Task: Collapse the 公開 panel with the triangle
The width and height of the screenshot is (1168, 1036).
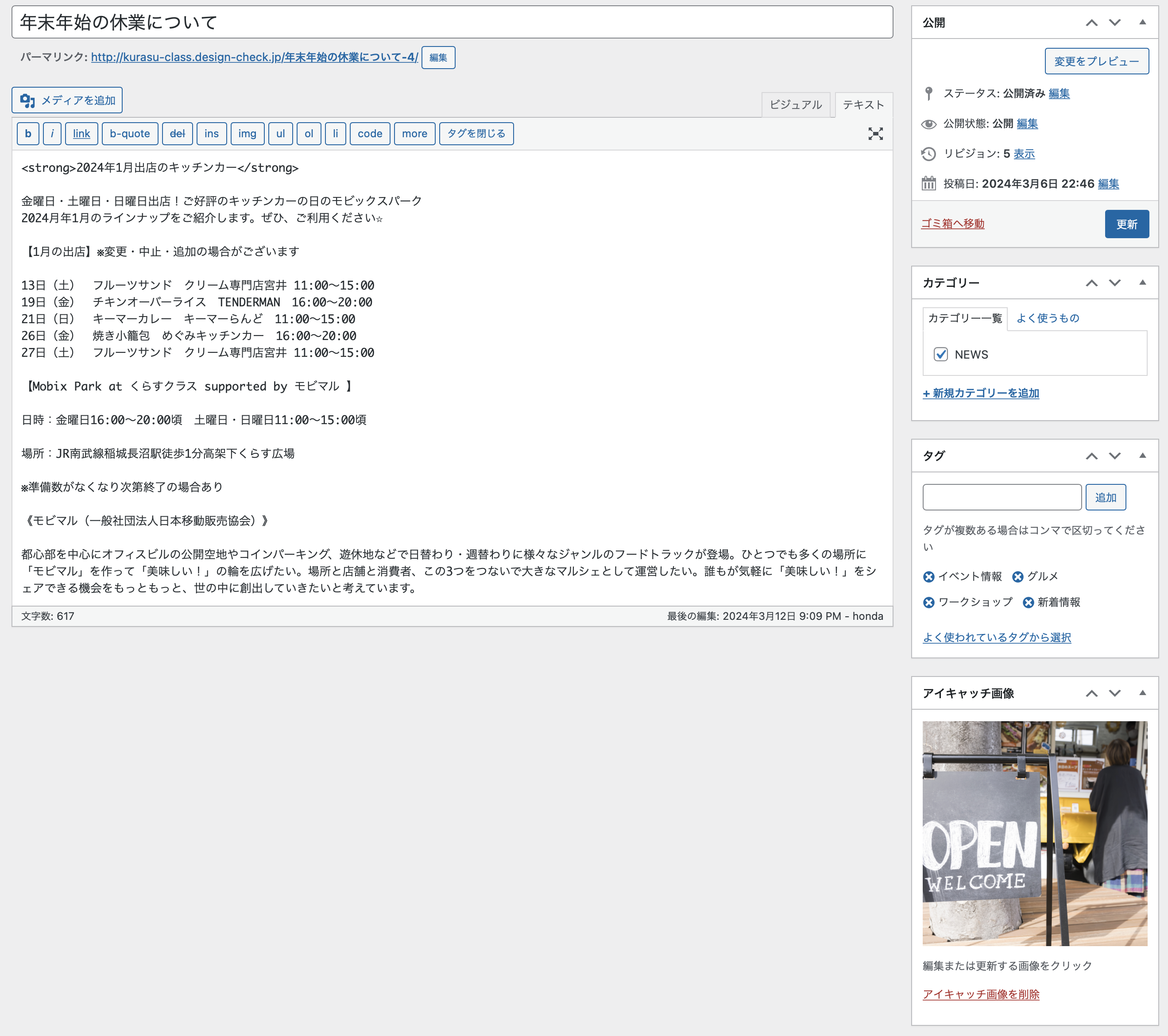Action: click(1142, 22)
